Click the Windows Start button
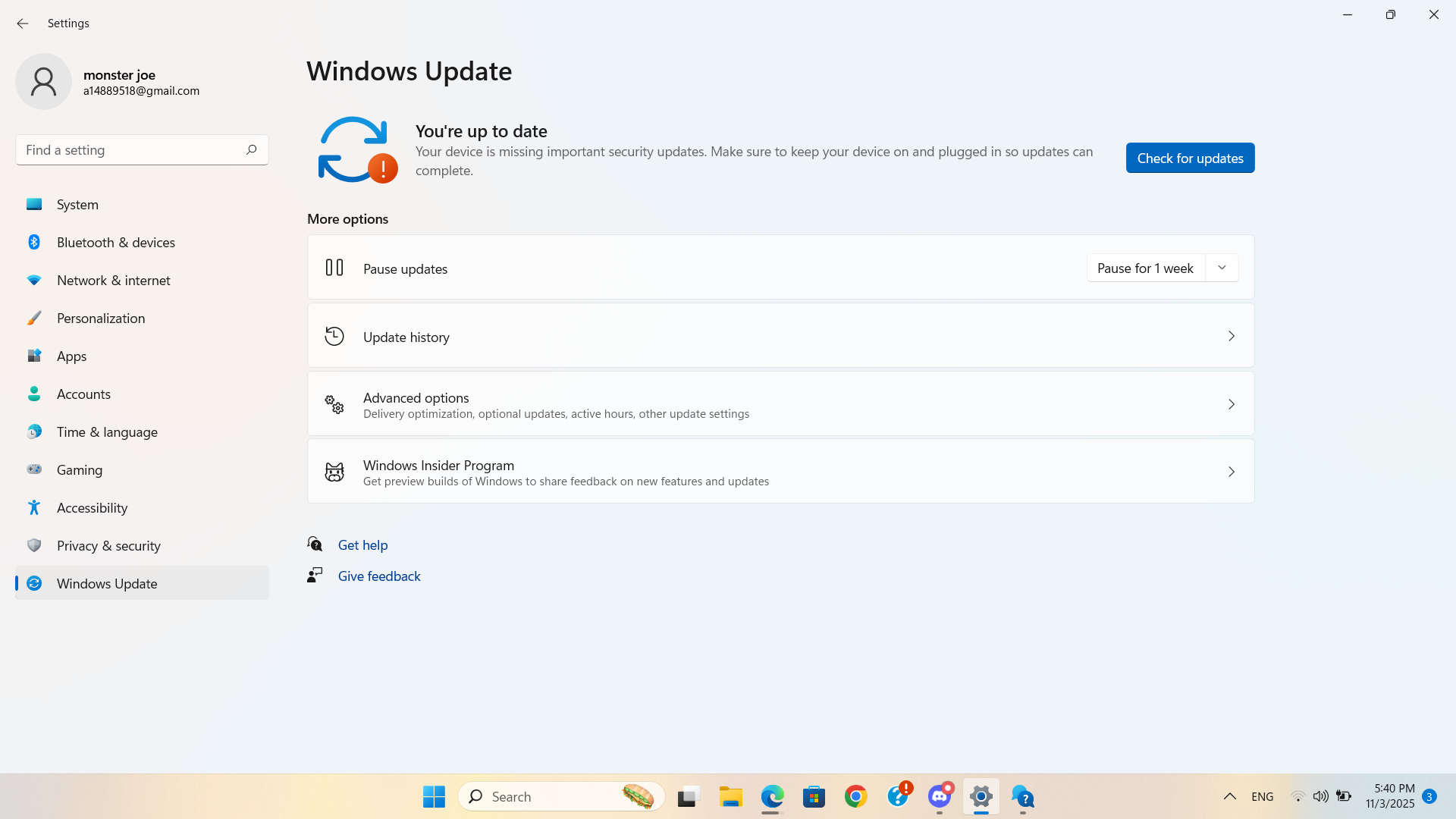The image size is (1456, 819). coord(434,796)
